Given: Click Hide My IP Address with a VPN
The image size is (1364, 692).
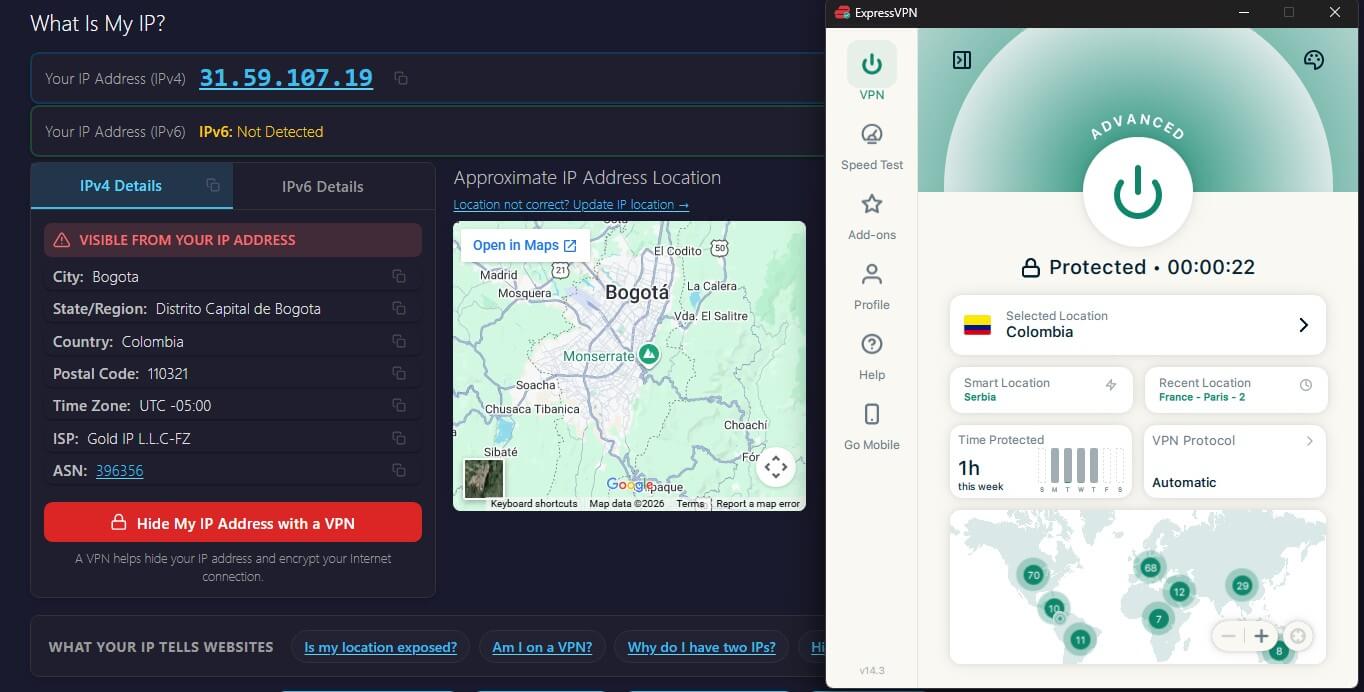Looking at the screenshot, I should coord(233,522).
